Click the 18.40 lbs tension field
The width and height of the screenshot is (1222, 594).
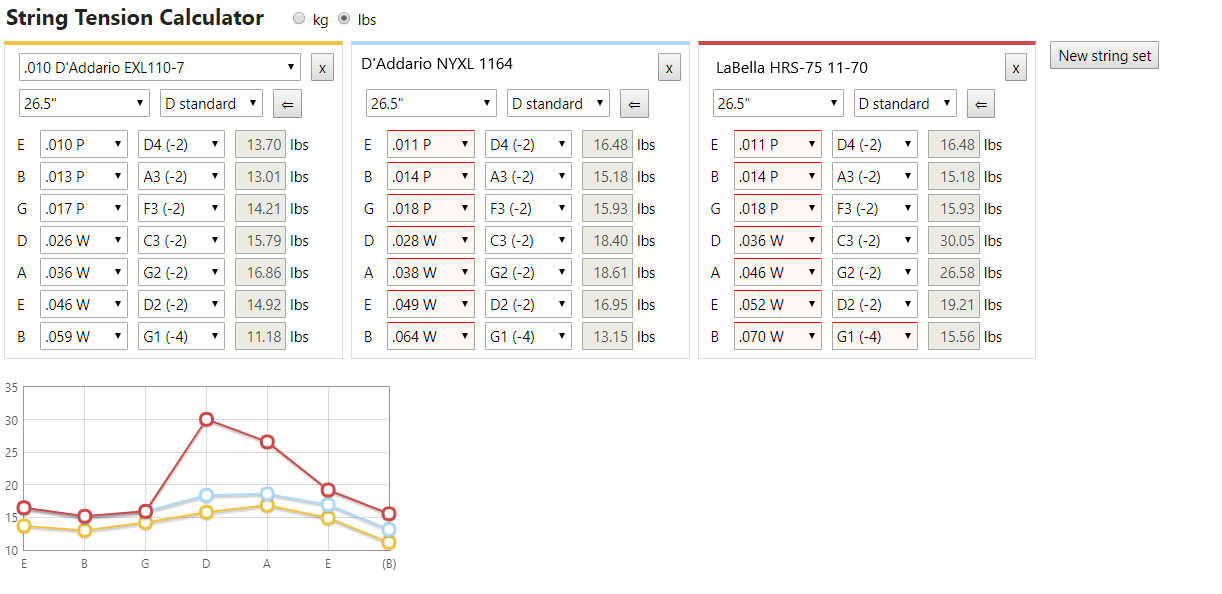click(607, 240)
